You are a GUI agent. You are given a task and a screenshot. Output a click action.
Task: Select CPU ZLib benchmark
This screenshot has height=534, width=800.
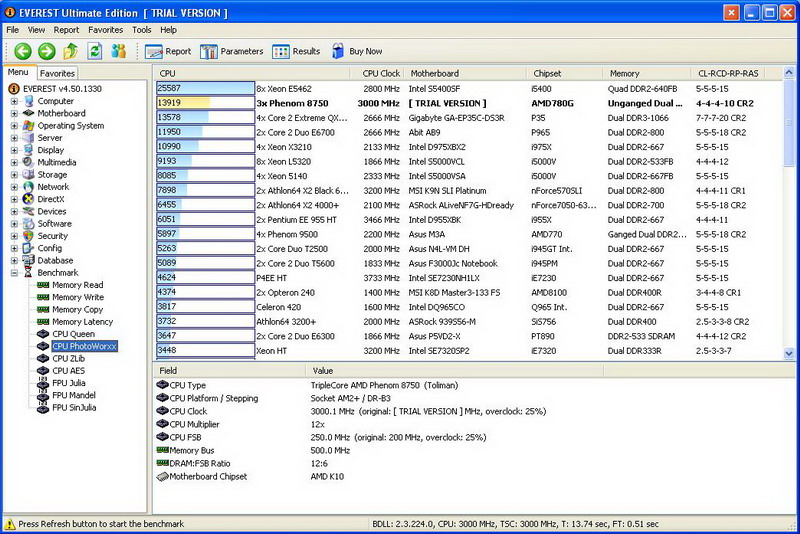point(68,359)
